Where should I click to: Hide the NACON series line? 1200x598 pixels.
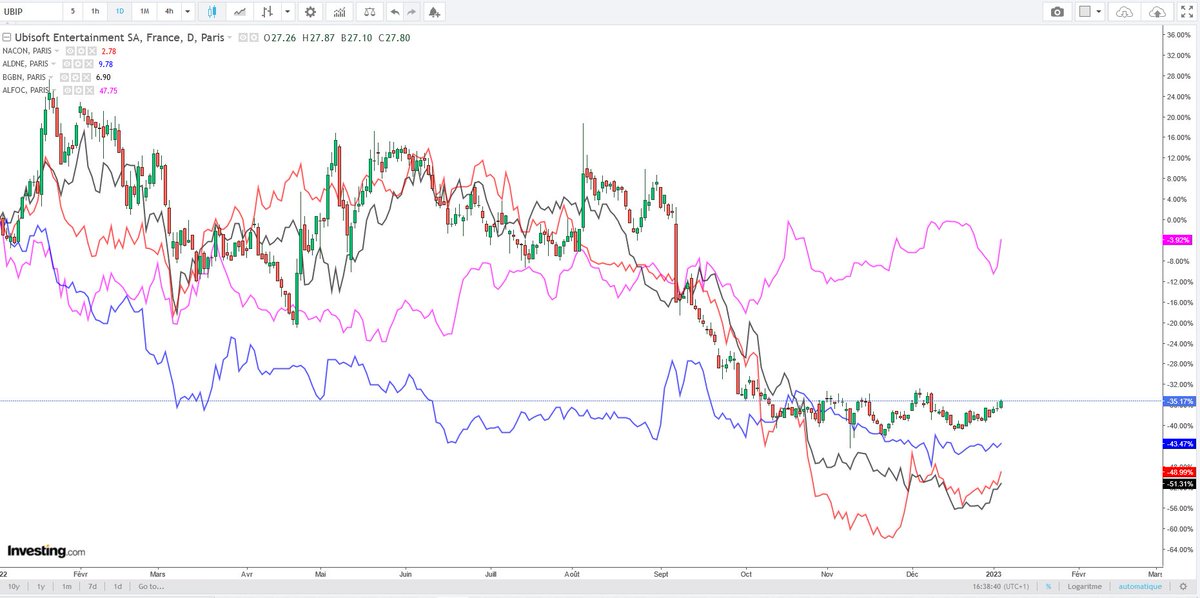tap(70, 51)
